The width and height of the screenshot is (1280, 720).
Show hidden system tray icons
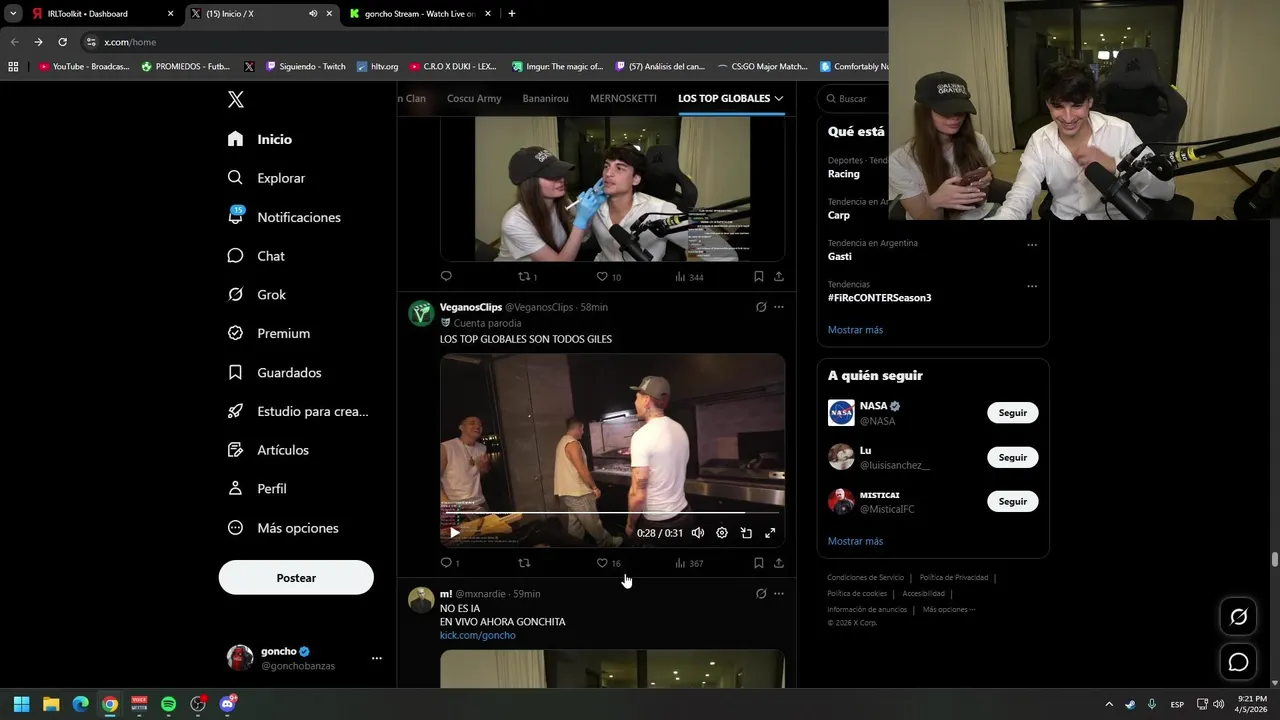pyautogui.click(x=1108, y=704)
